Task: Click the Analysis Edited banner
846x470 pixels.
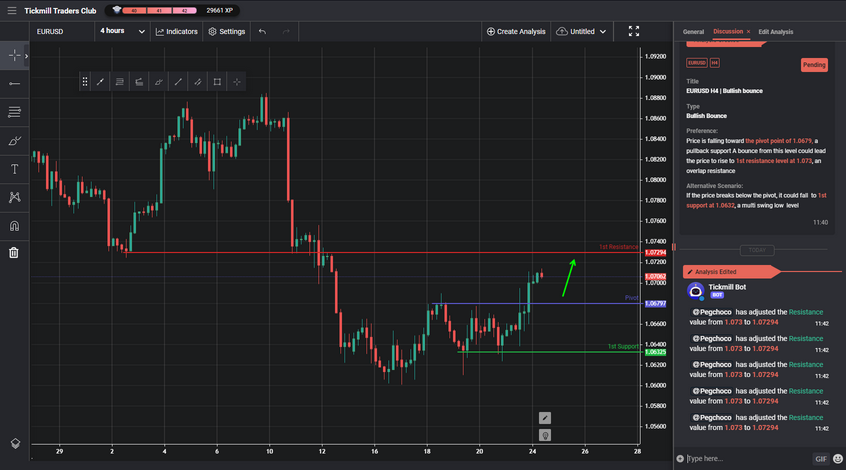Action: (x=732, y=271)
